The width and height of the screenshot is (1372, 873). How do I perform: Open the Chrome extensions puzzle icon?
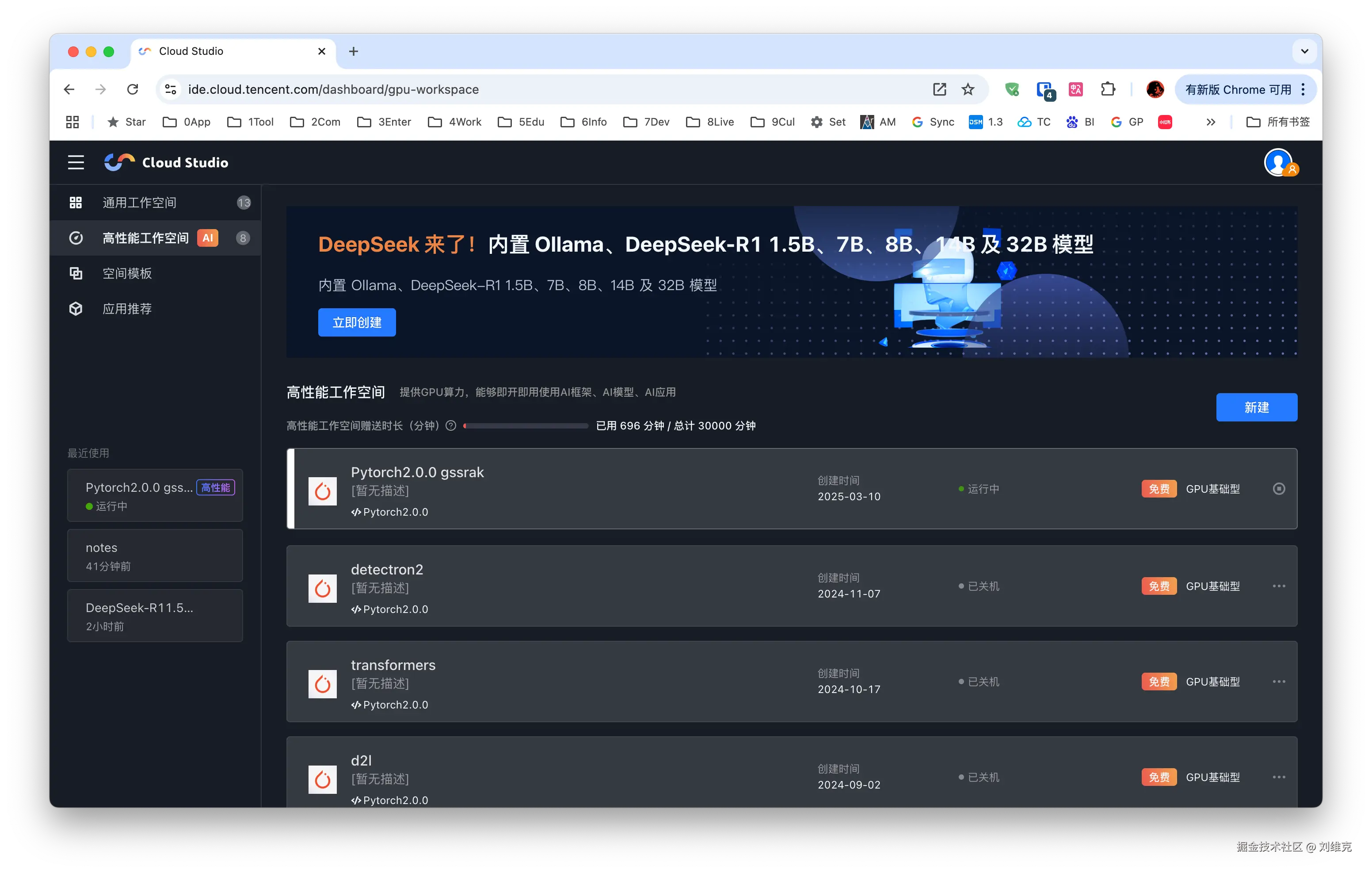click(x=1108, y=89)
